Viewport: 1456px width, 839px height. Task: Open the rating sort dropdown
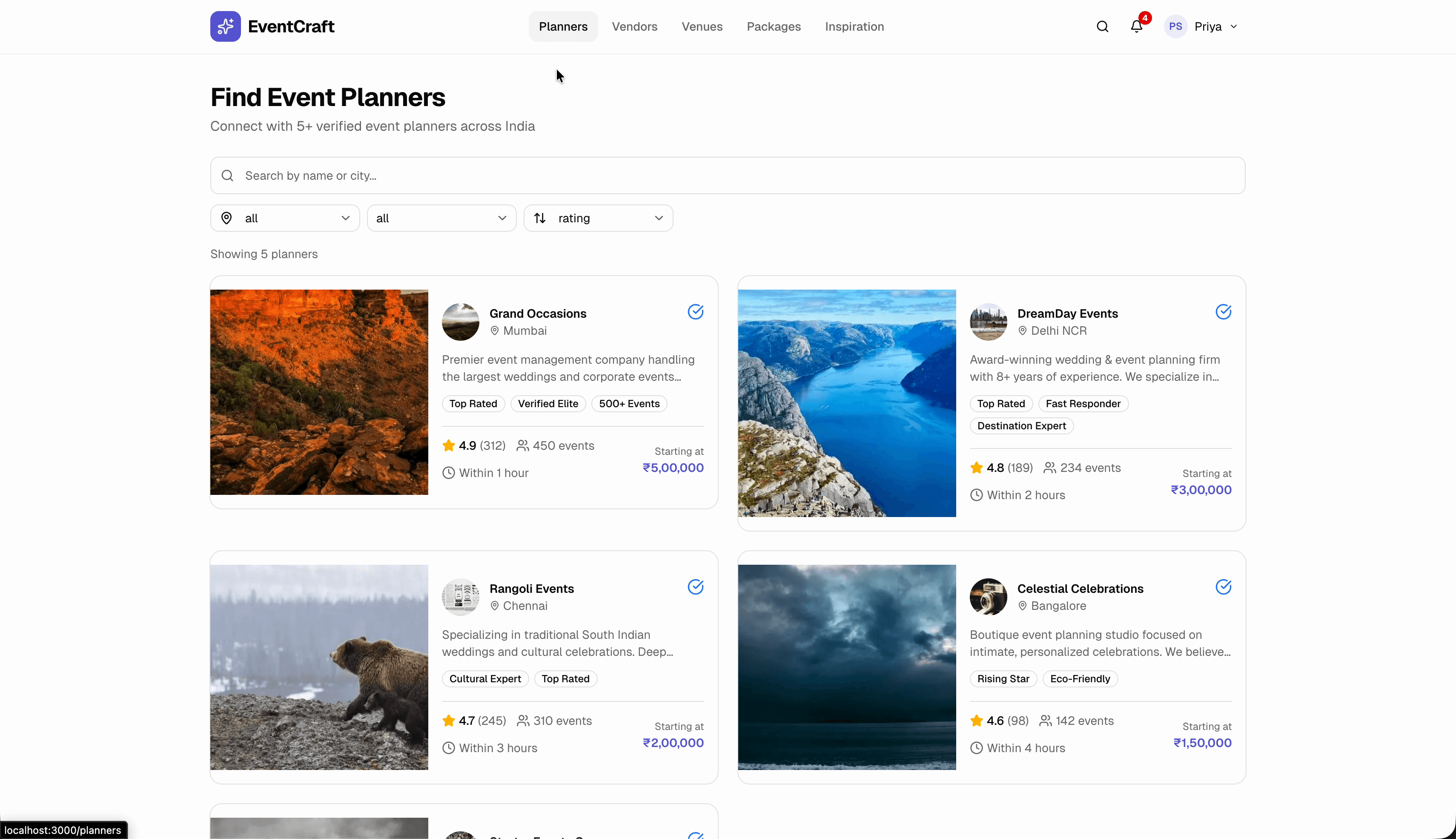tap(598, 218)
